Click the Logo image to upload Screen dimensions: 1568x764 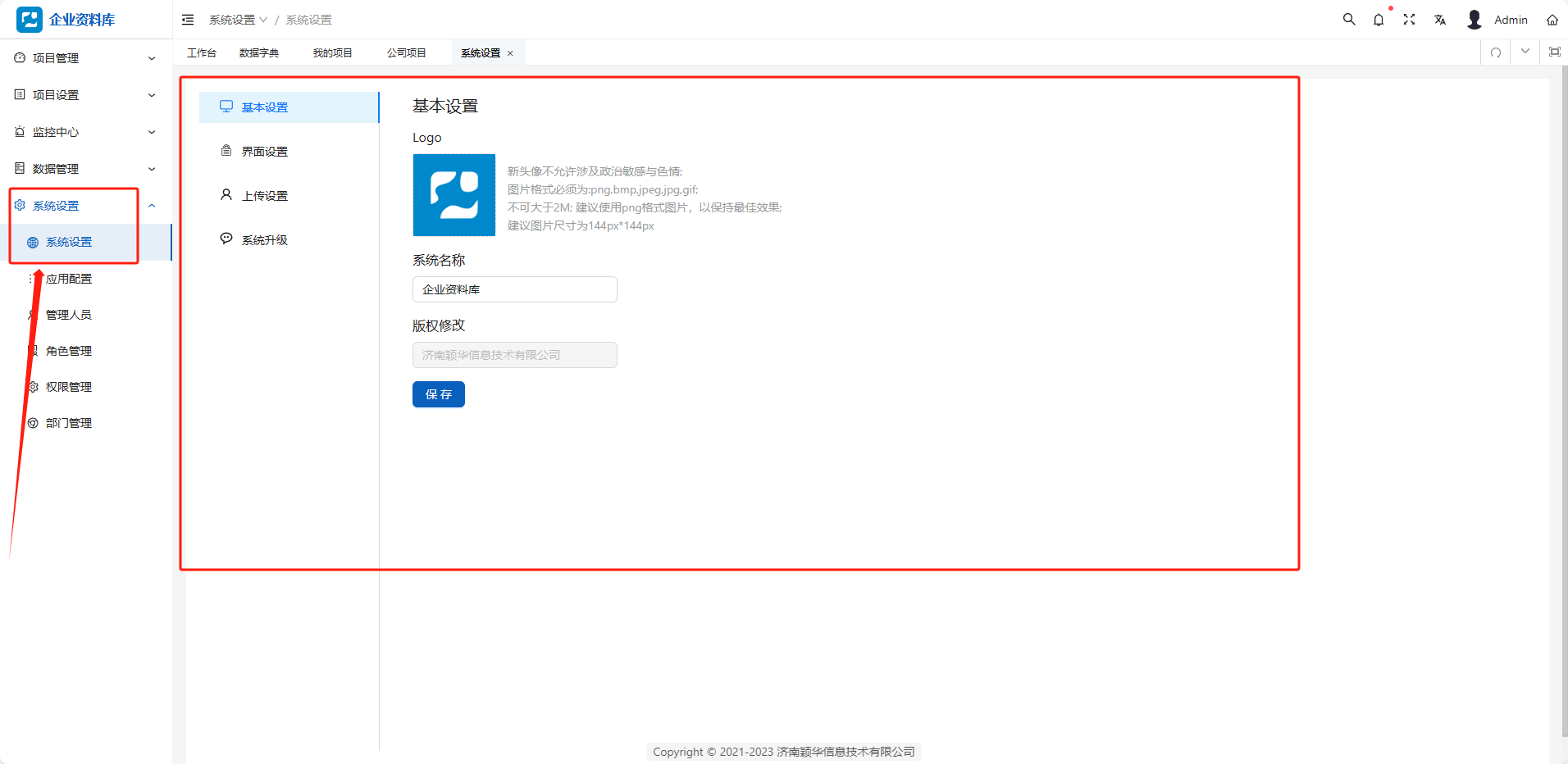[454, 195]
